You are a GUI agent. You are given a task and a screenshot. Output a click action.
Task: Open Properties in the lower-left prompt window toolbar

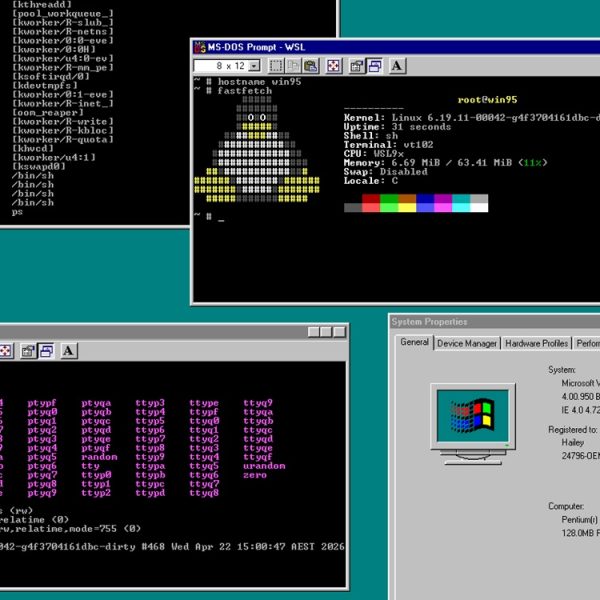28,351
